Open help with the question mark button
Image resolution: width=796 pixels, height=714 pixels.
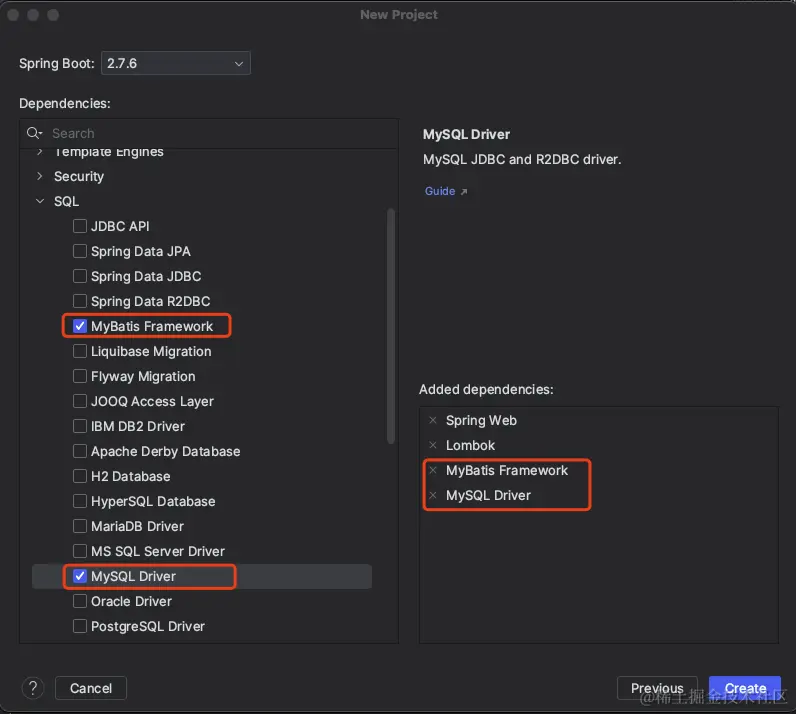[x=33, y=688]
